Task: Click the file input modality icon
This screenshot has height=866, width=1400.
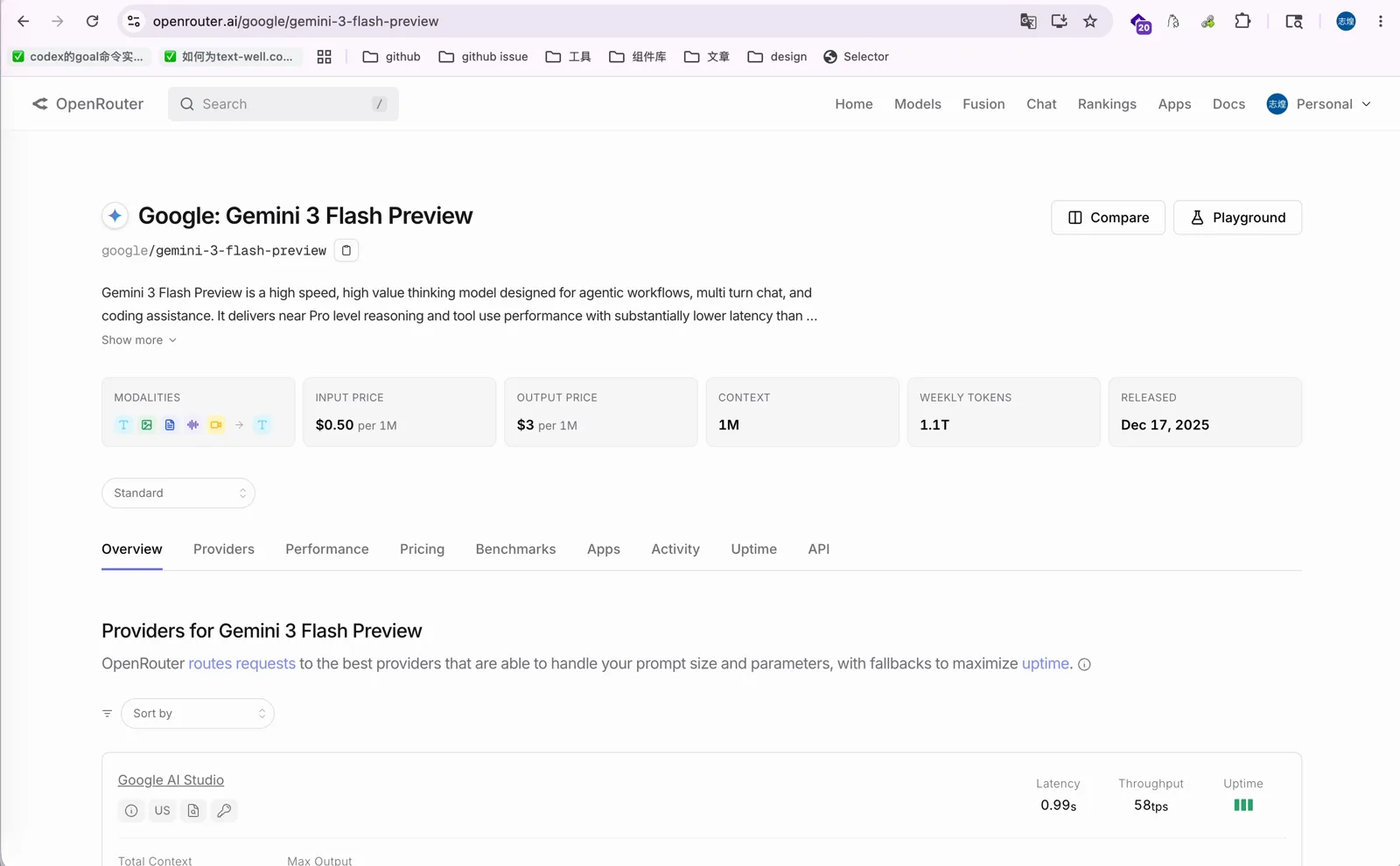Action: pos(170,425)
